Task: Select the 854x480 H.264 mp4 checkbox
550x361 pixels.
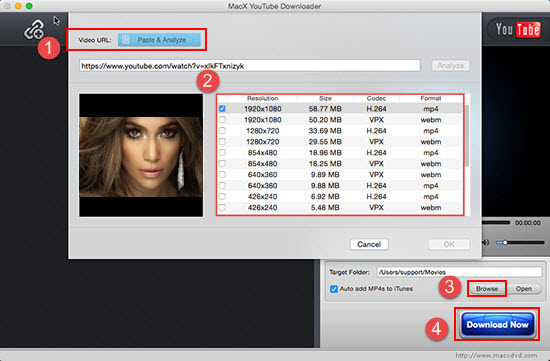Action: click(x=222, y=153)
